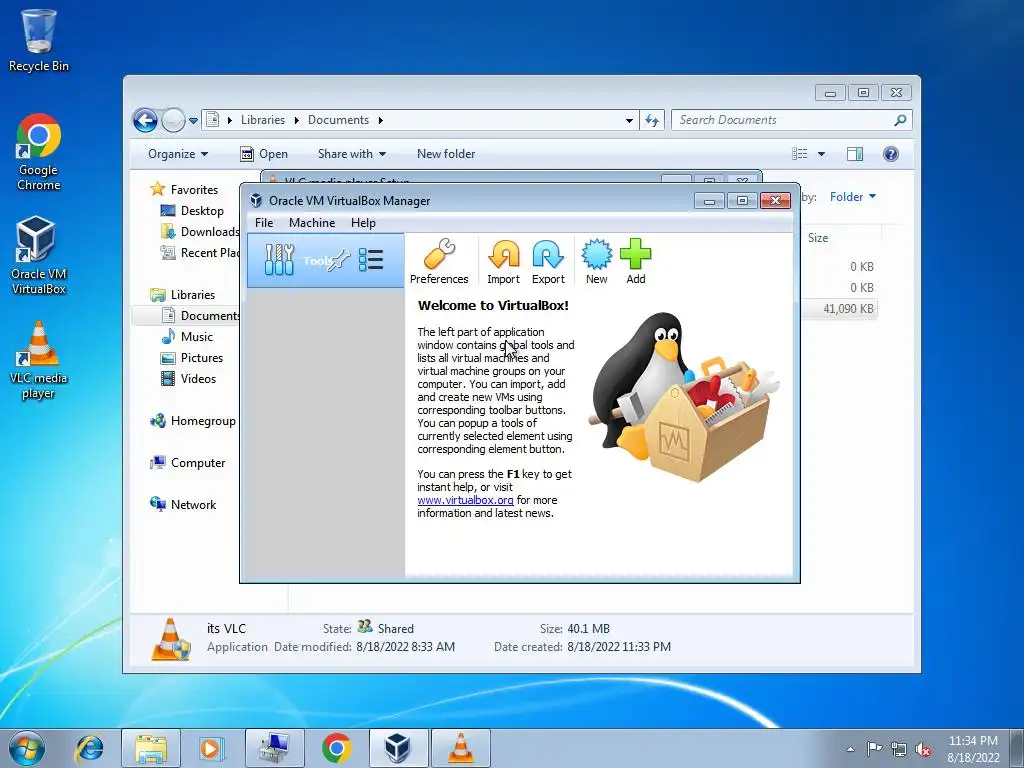Click the Export appliance icon
Viewport: 1024px width, 768px height.
click(x=548, y=261)
